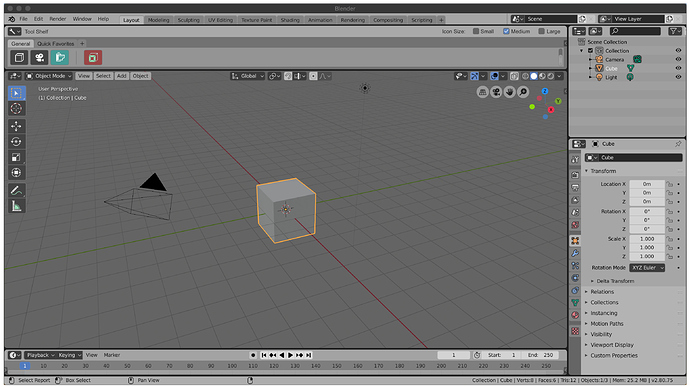Switch to solid viewport shading

(534, 76)
